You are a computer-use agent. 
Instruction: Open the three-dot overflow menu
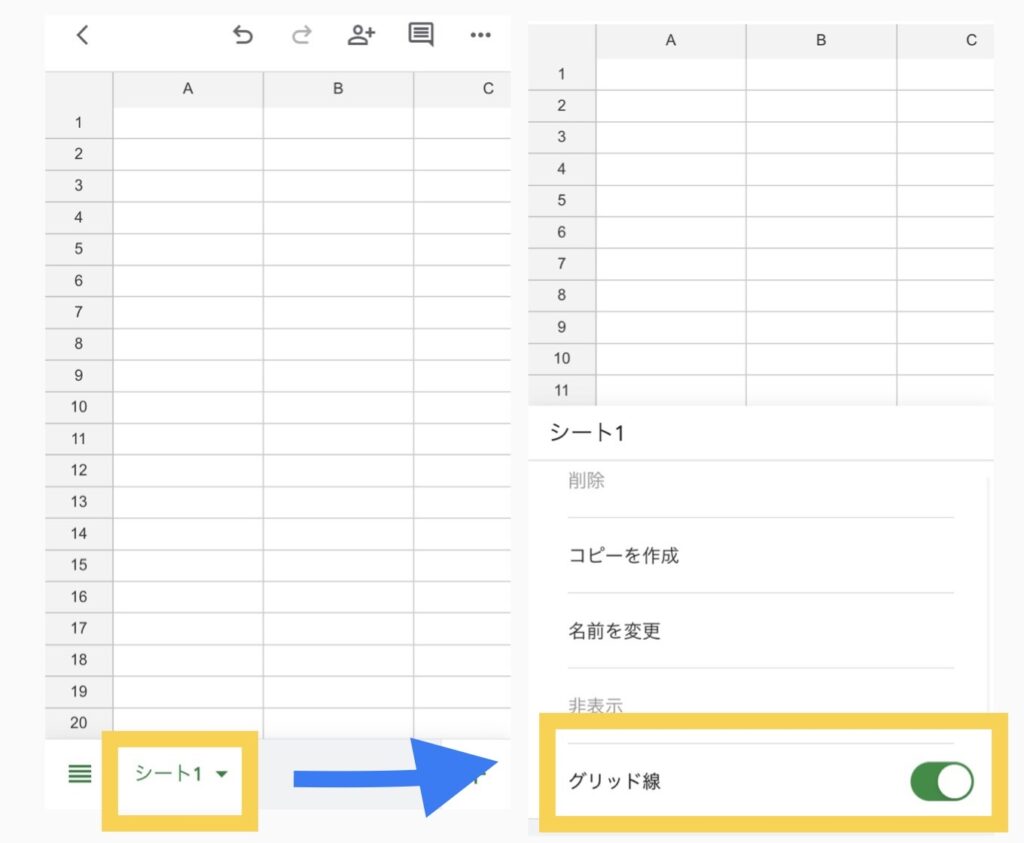click(480, 35)
